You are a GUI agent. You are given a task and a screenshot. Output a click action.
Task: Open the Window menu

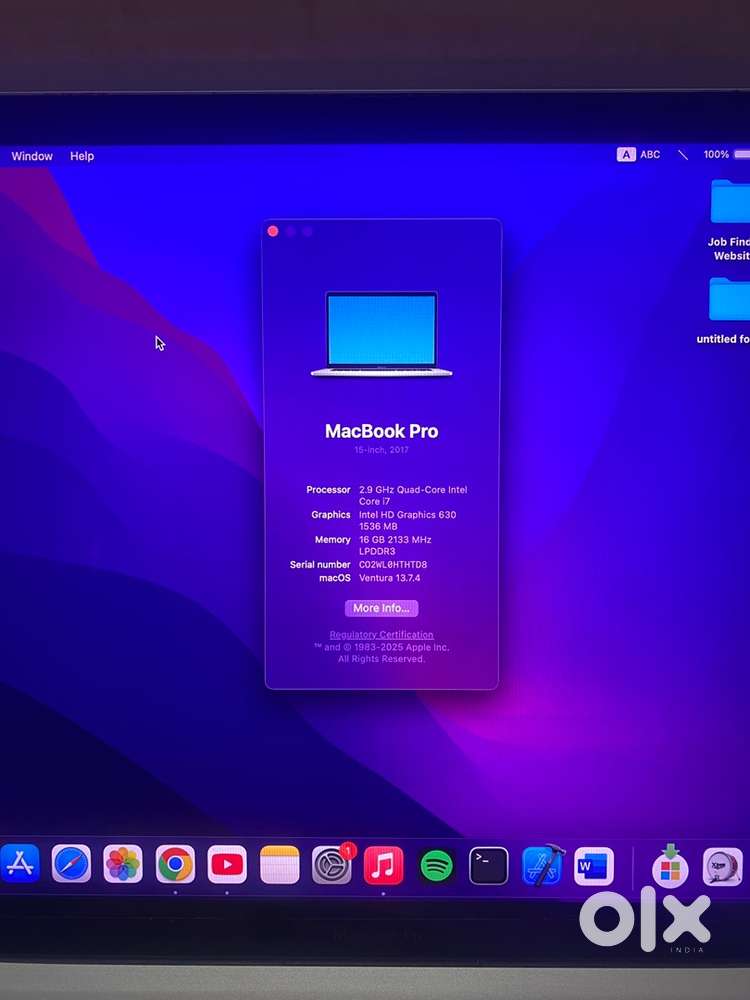pos(32,156)
